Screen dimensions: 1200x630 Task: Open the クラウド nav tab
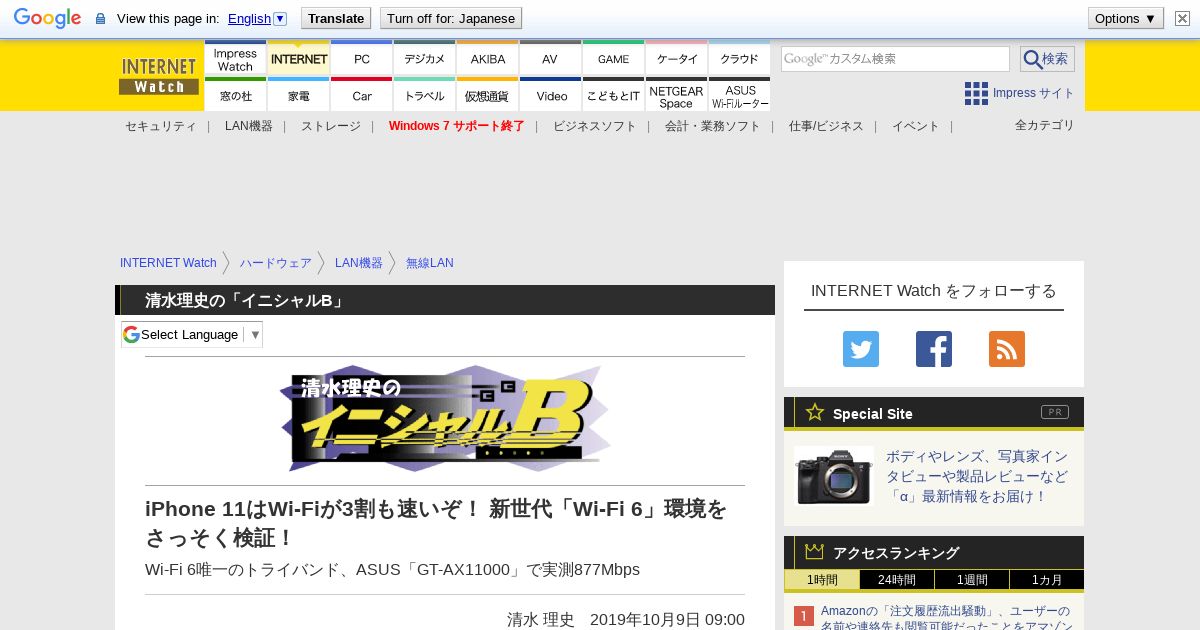pos(739,59)
